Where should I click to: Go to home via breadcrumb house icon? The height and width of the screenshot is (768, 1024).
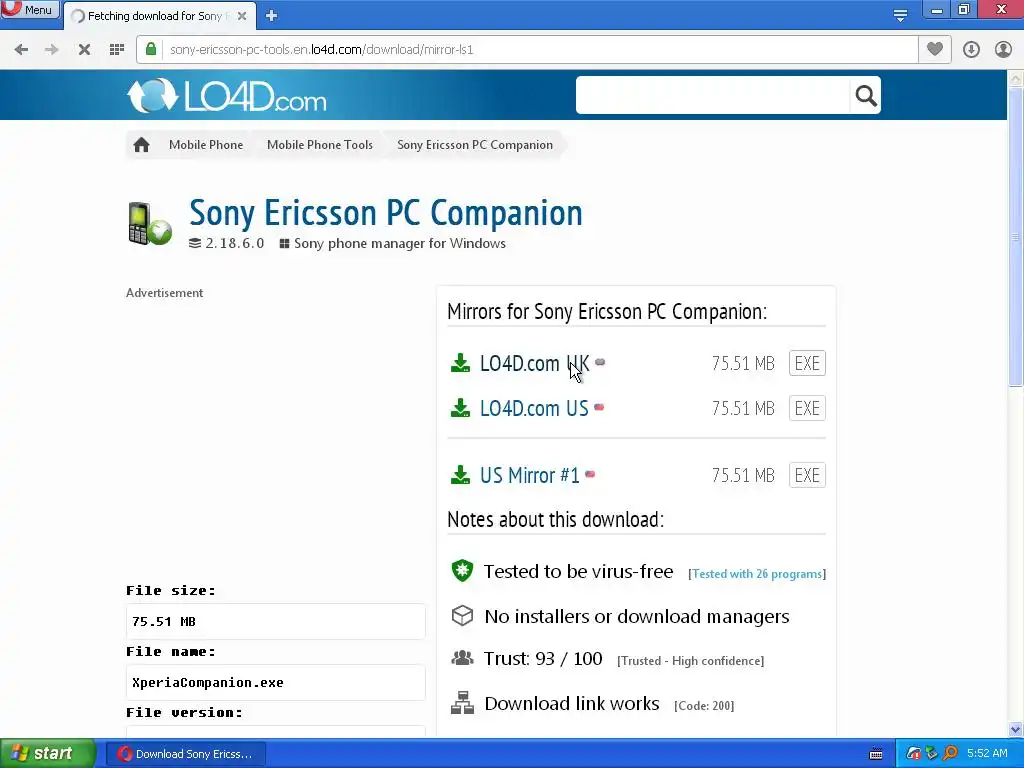point(141,145)
